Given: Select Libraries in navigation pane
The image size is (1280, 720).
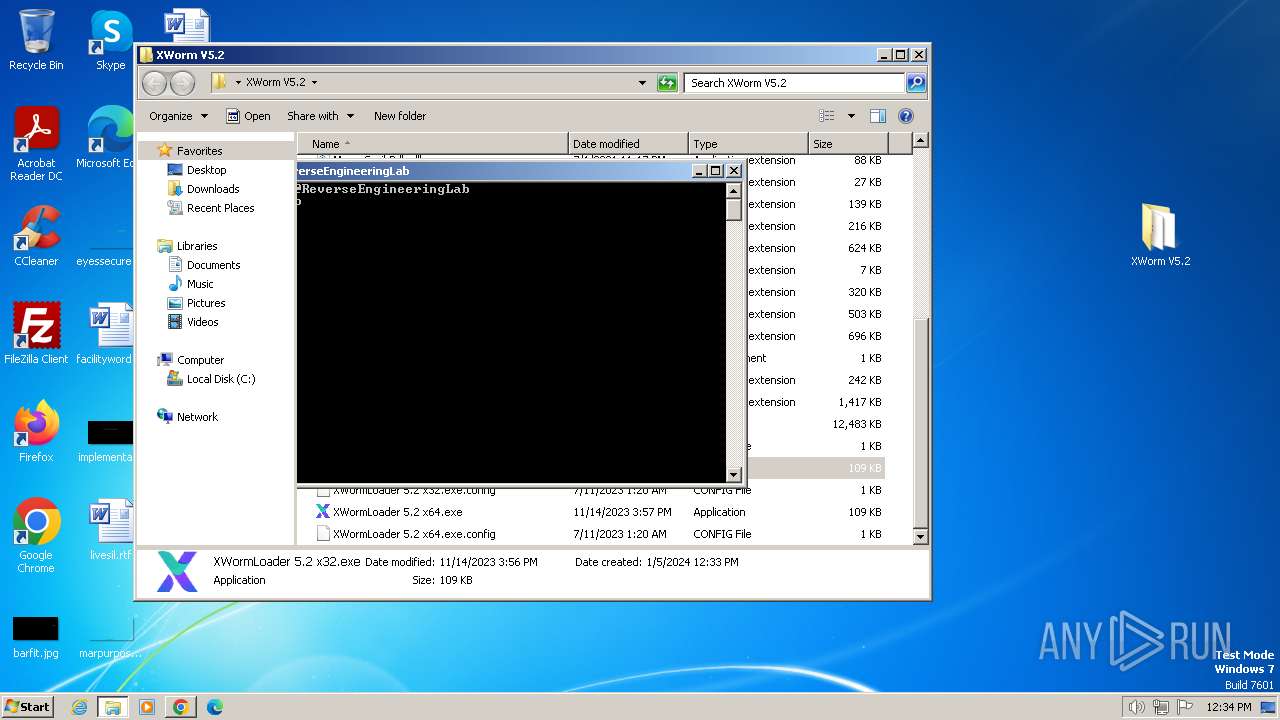Looking at the screenshot, I should [x=197, y=246].
